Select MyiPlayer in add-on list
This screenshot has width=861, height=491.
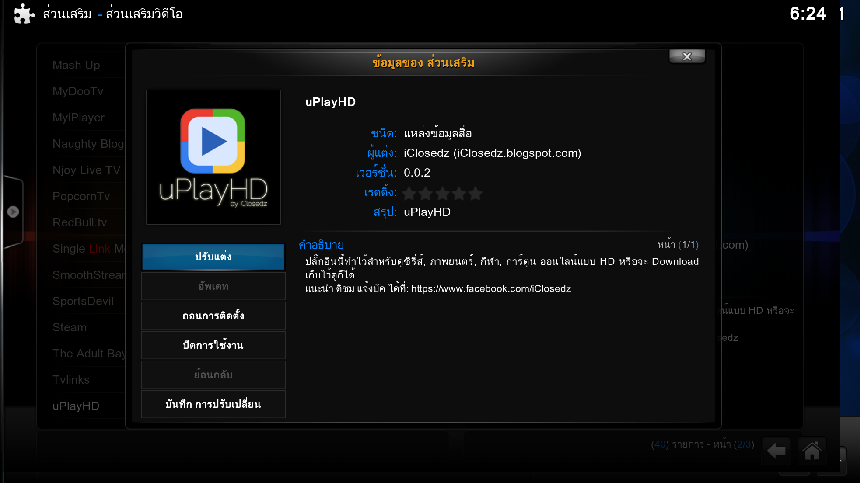pos(79,118)
